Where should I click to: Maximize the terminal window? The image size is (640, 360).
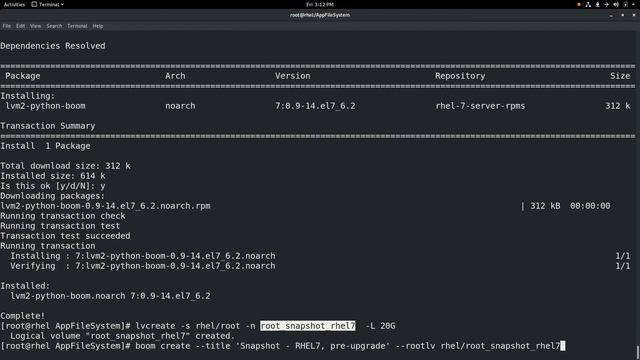(x=622, y=15)
